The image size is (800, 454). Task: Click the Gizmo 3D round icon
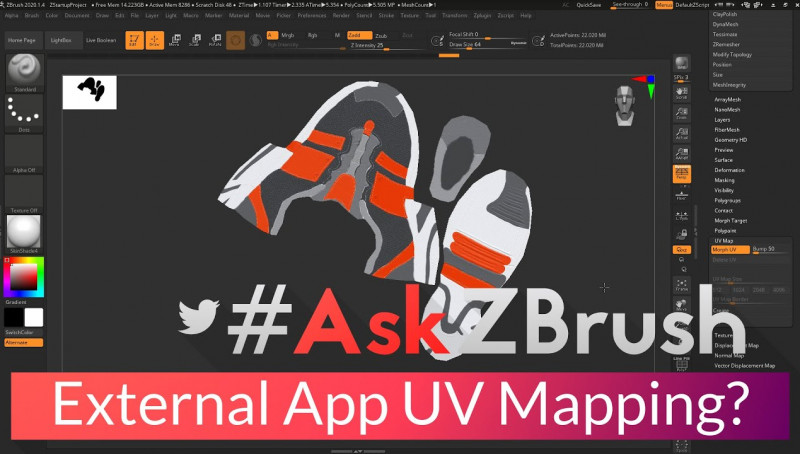pos(235,40)
